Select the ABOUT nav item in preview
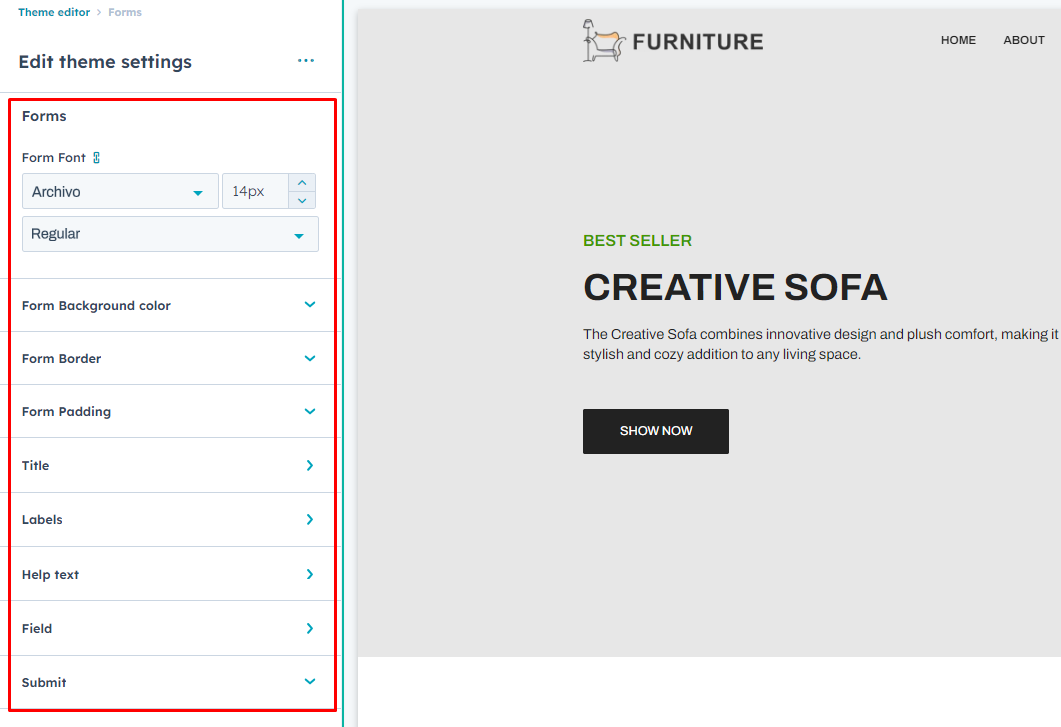Image resolution: width=1061 pixels, height=727 pixels. tap(1024, 40)
